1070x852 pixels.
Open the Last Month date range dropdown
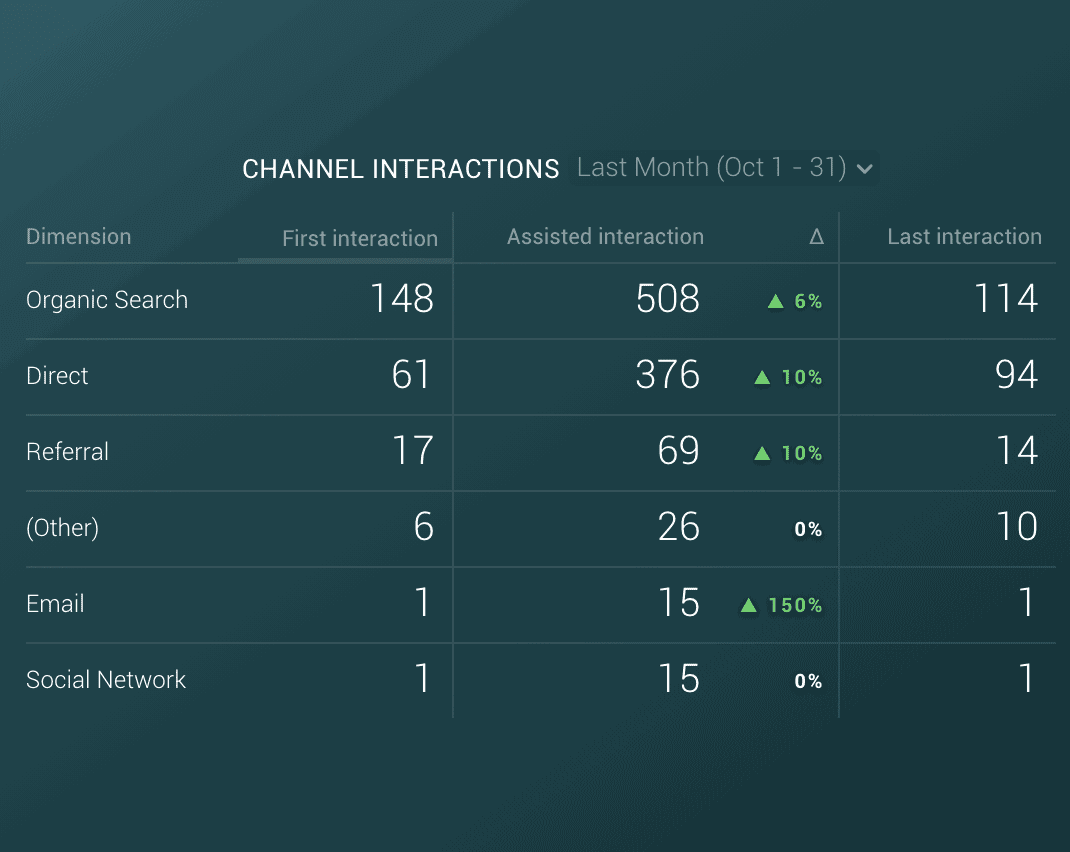[712, 168]
